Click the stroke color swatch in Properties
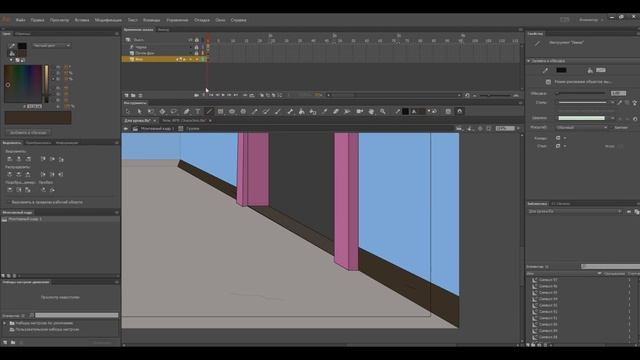640x360 pixels. 561,70
